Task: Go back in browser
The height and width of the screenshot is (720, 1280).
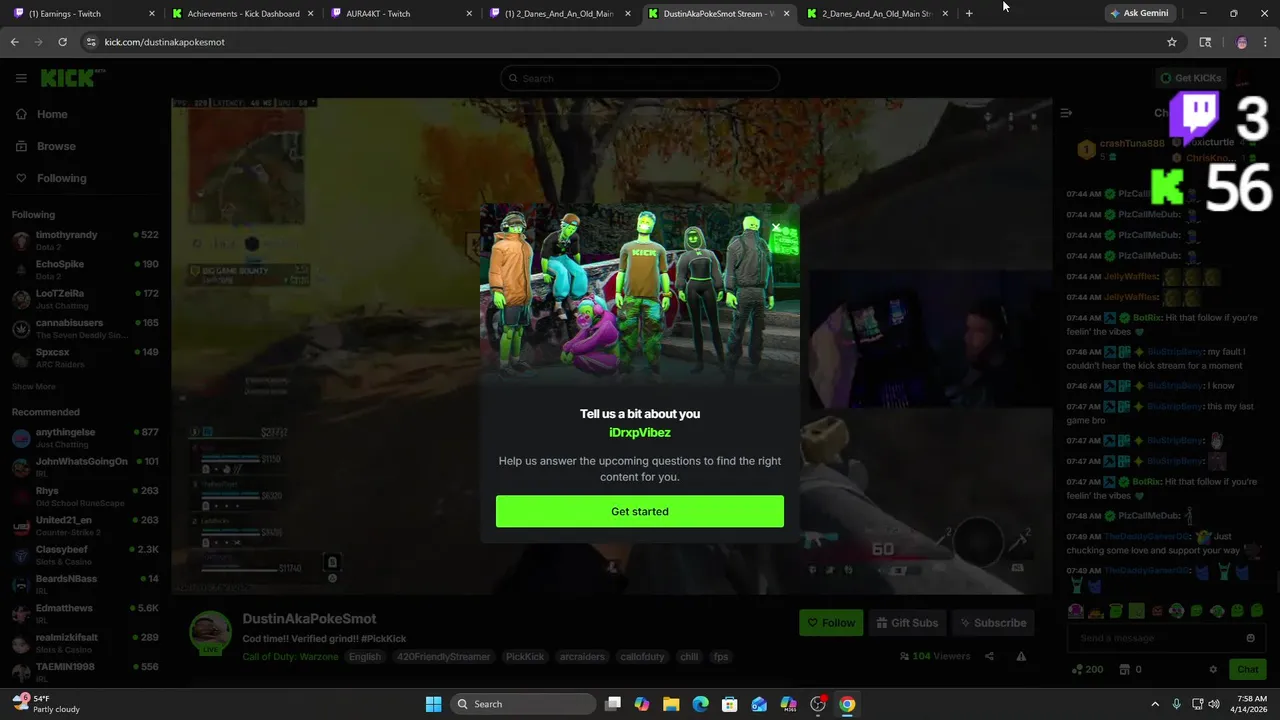Action: click(x=14, y=42)
